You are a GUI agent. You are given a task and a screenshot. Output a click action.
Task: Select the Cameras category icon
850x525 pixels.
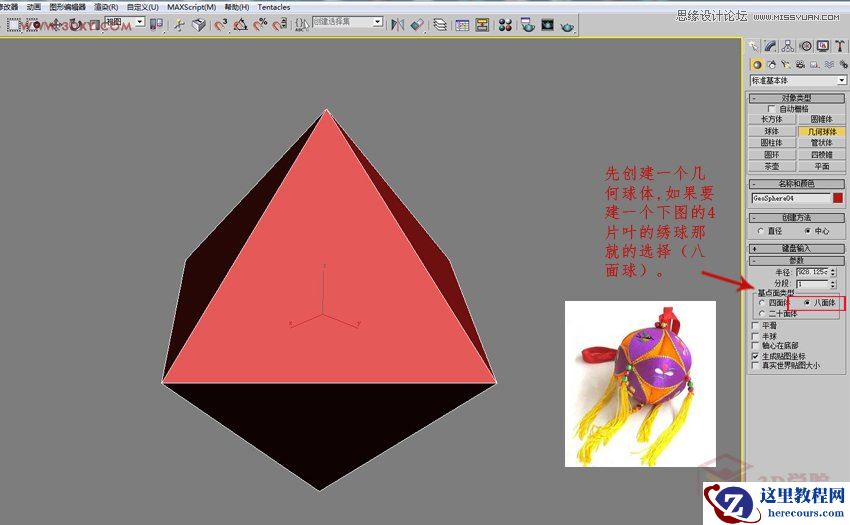(800, 65)
